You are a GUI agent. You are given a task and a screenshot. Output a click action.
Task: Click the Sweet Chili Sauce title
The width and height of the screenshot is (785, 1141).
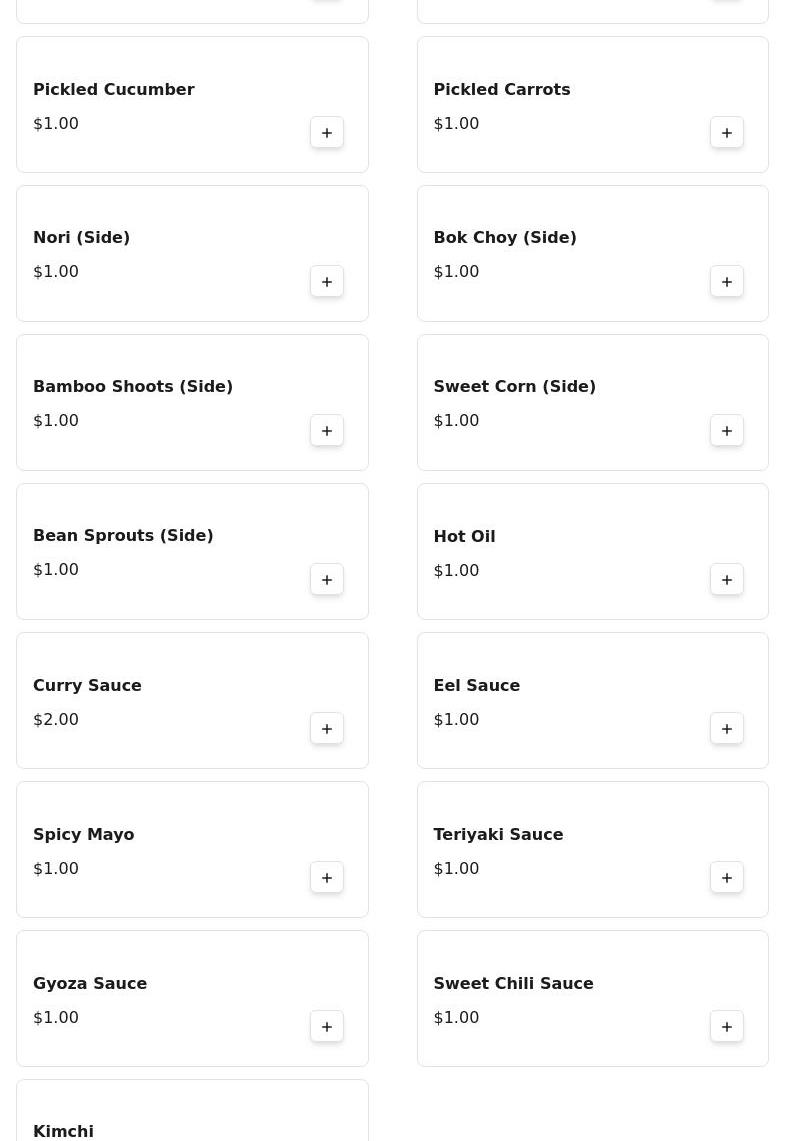pyautogui.click(x=513, y=983)
